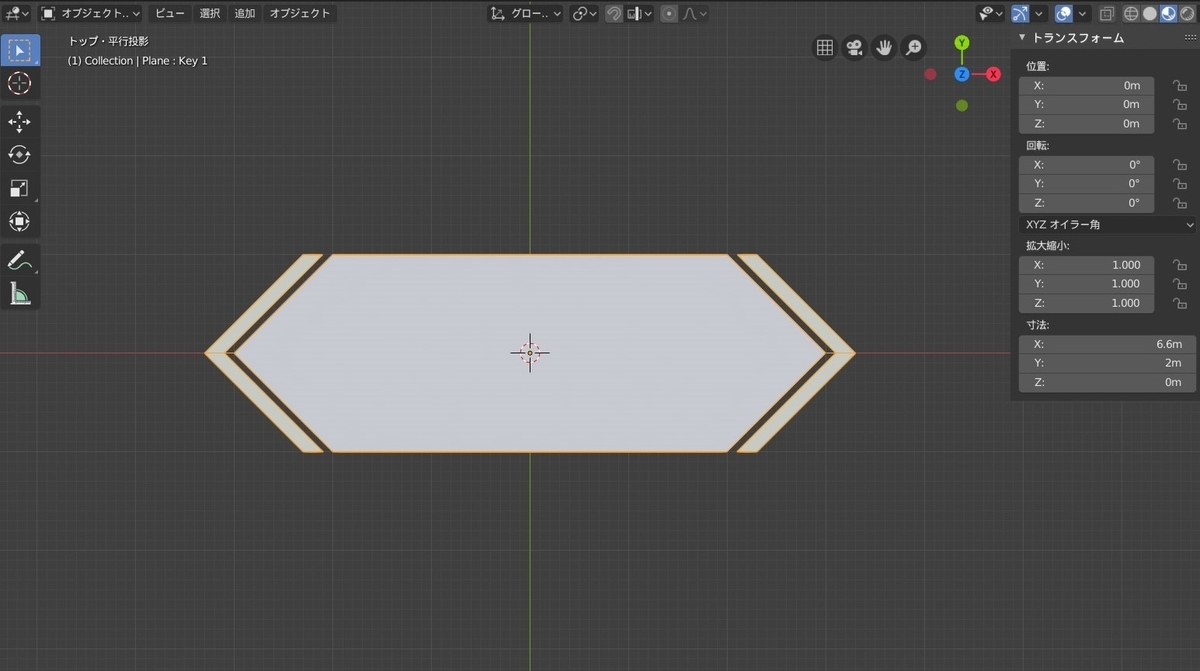The width and height of the screenshot is (1200, 671).
Task: Open the 追加 menu
Action: (x=245, y=14)
